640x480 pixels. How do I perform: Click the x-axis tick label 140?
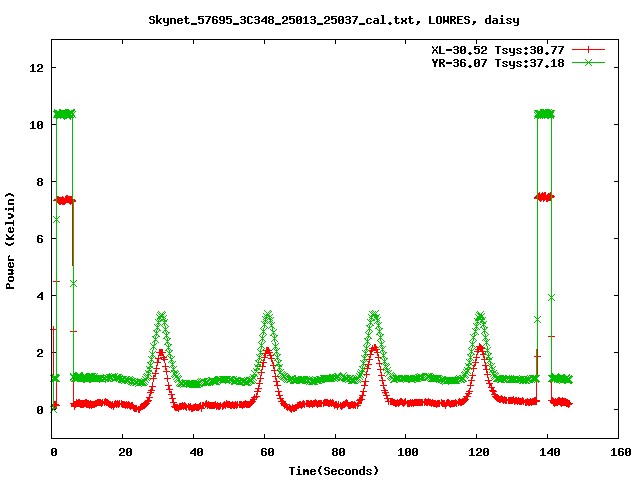[x=550, y=452]
